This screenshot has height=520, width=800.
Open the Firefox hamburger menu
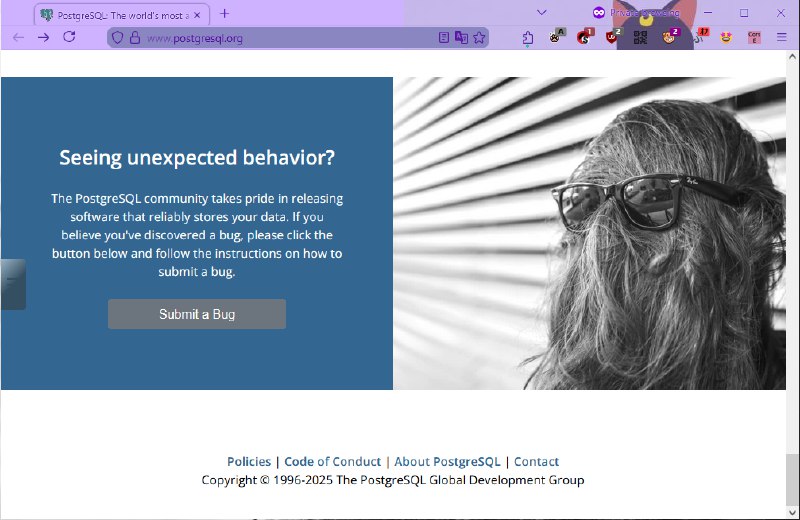tap(782, 37)
